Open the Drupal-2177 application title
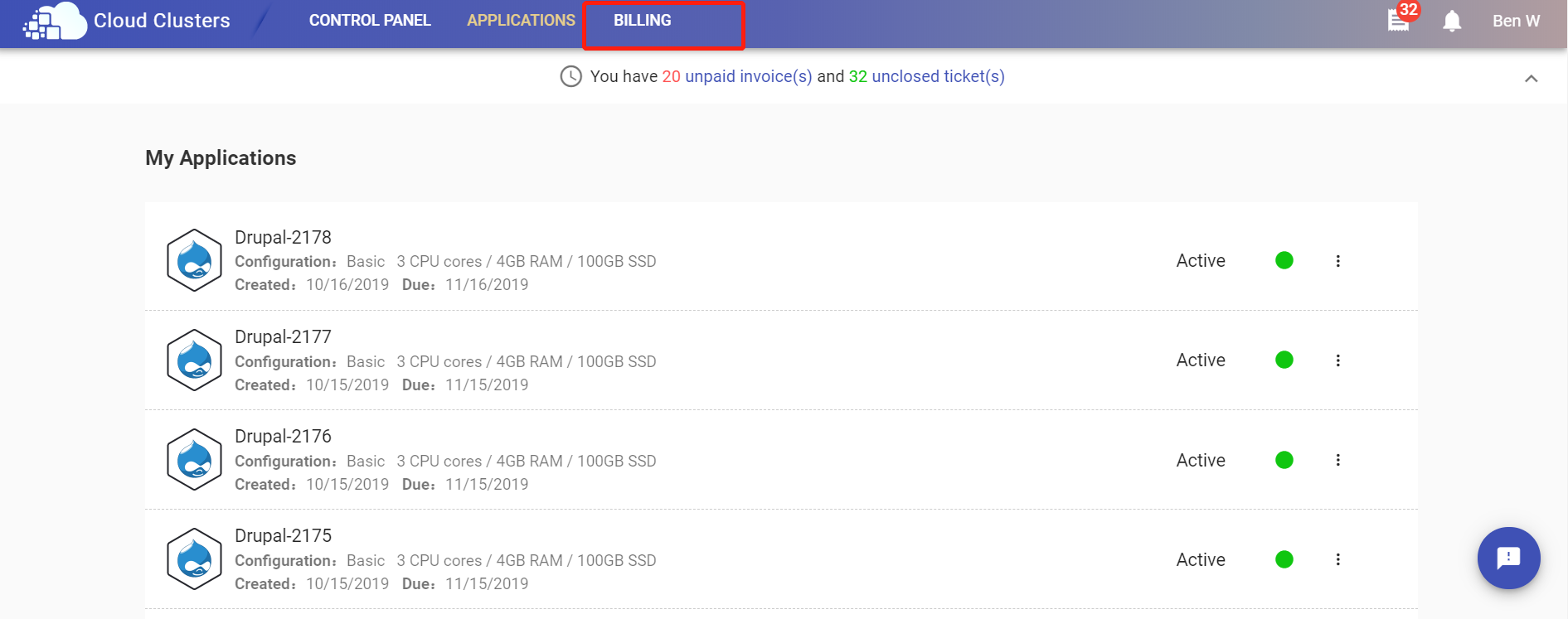 pyautogui.click(x=283, y=336)
